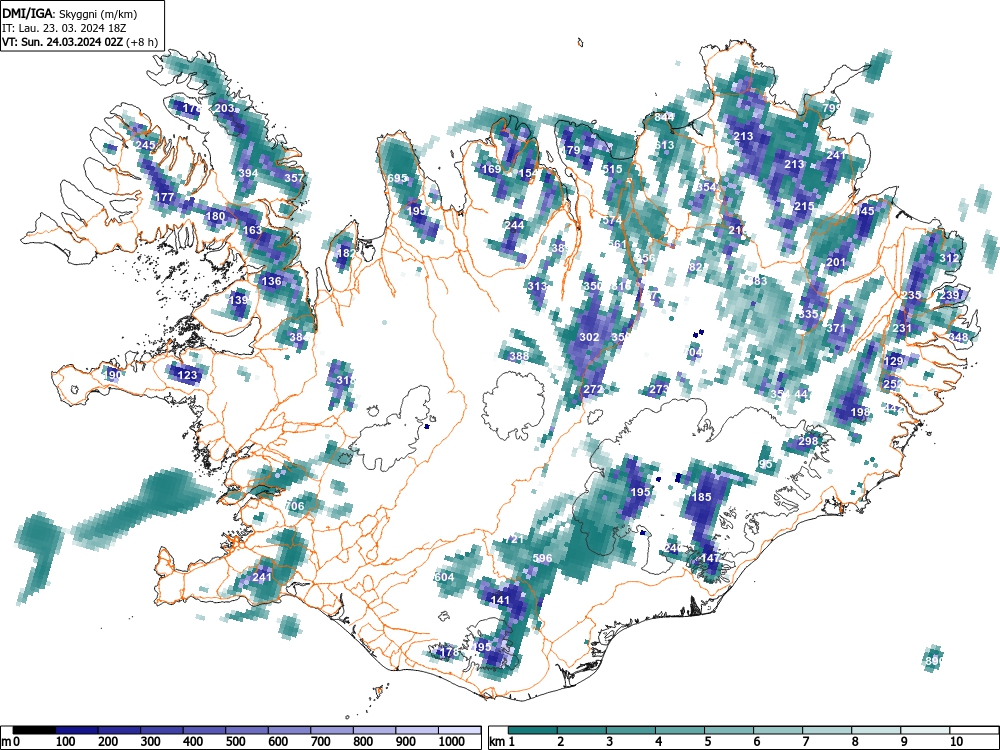Click the '695' visibility value on the map

tap(397, 178)
